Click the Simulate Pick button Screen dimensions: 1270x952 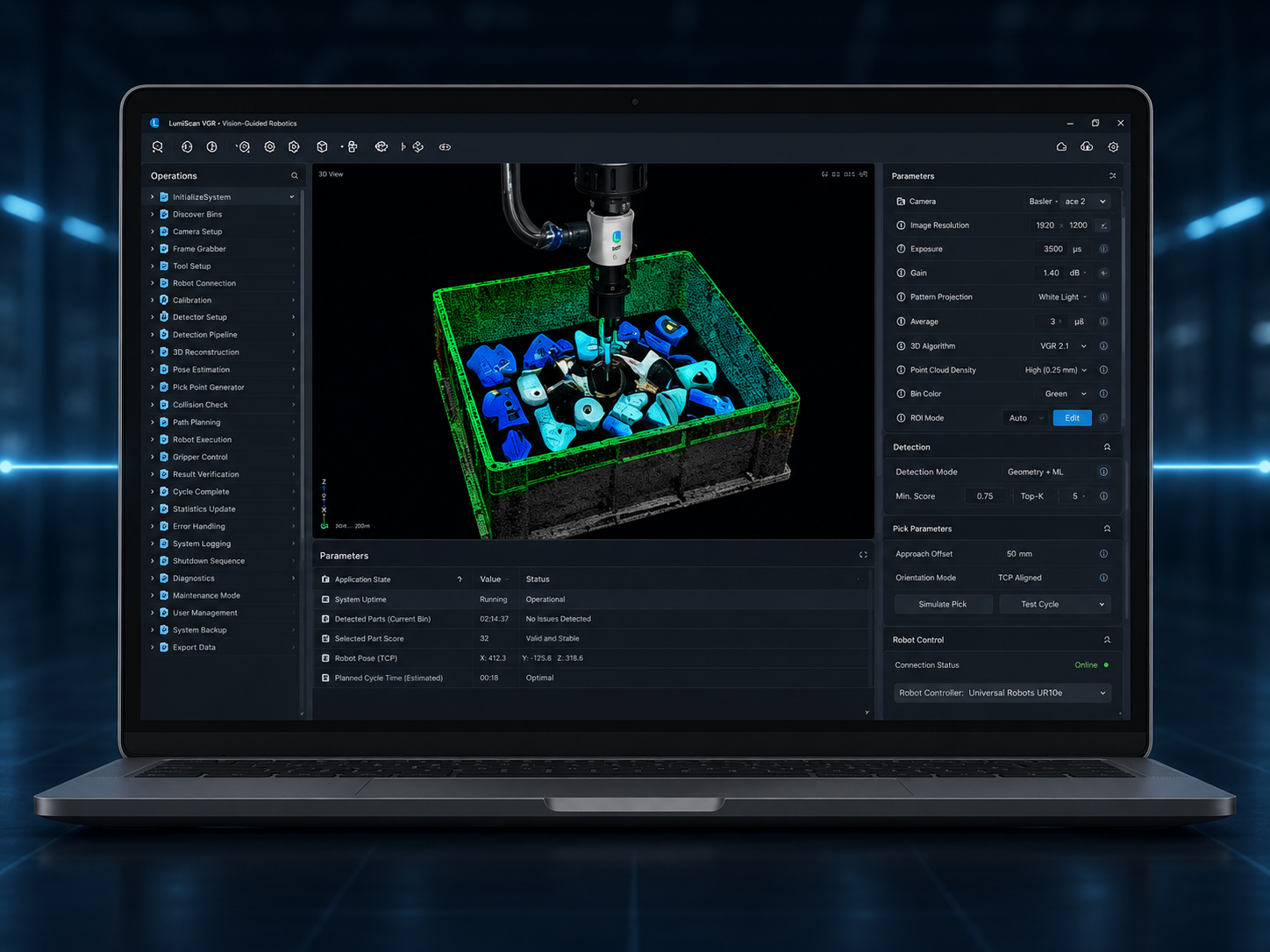click(943, 604)
